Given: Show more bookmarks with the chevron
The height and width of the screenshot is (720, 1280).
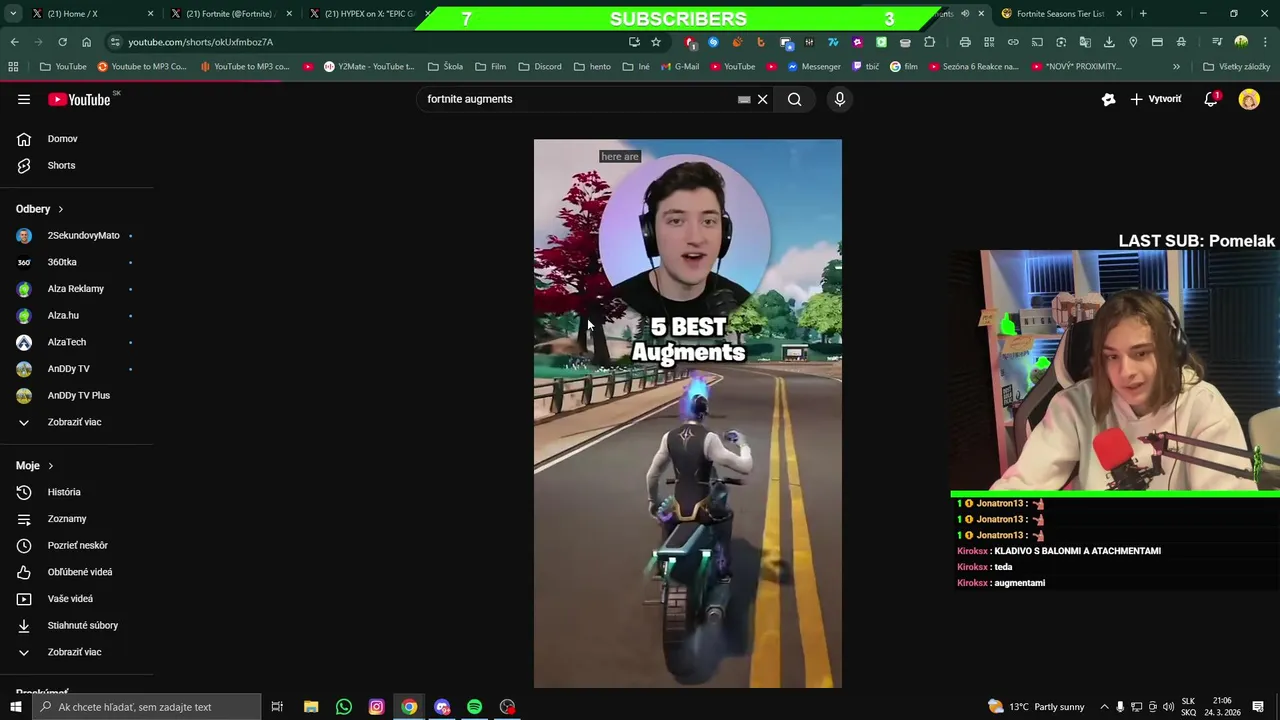Looking at the screenshot, I should (x=1176, y=67).
